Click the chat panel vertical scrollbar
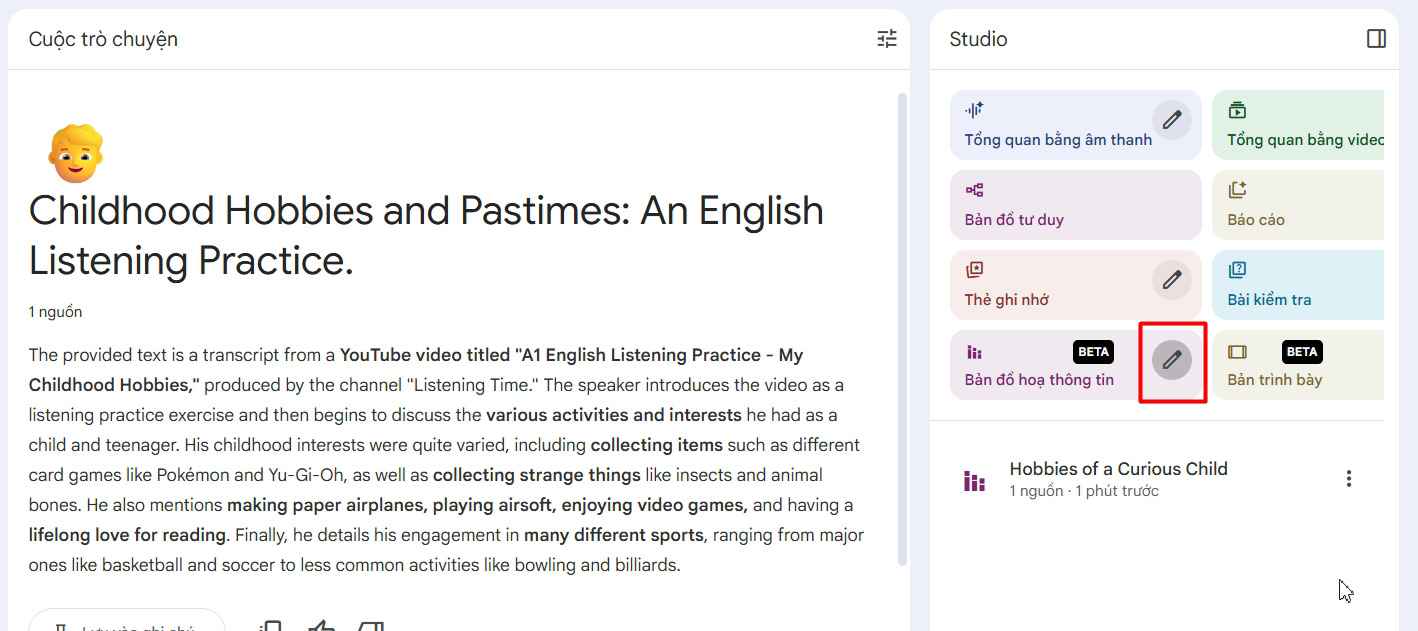The width and height of the screenshot is (1418, 631). pos(902,330)
